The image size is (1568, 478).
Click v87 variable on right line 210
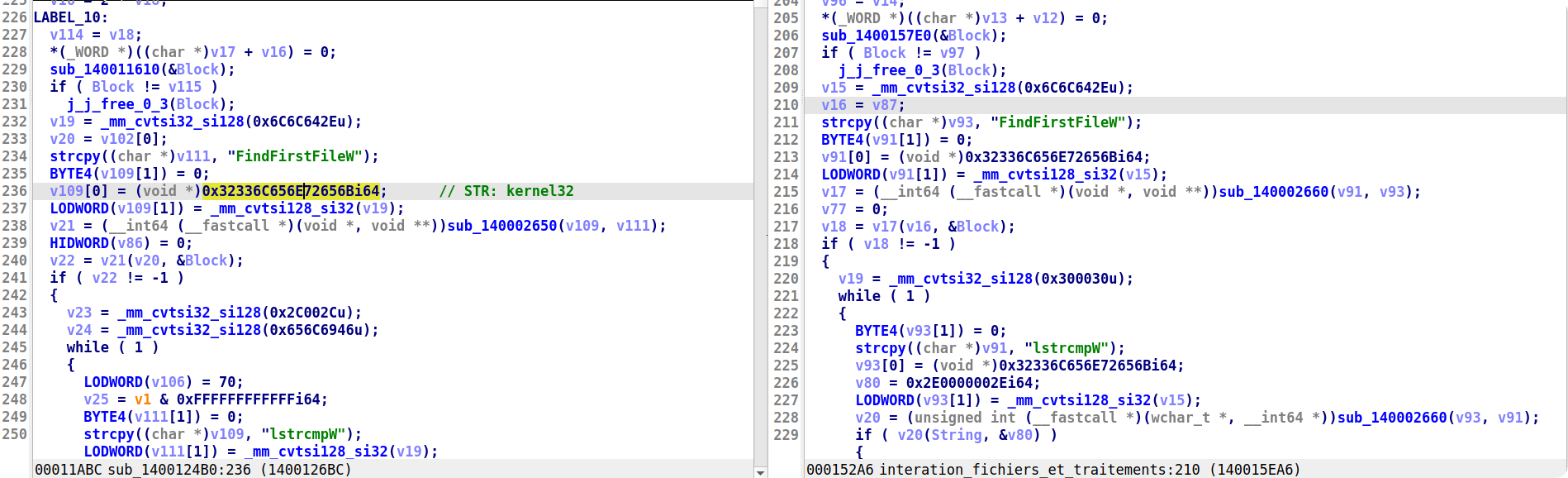point(885,105)
